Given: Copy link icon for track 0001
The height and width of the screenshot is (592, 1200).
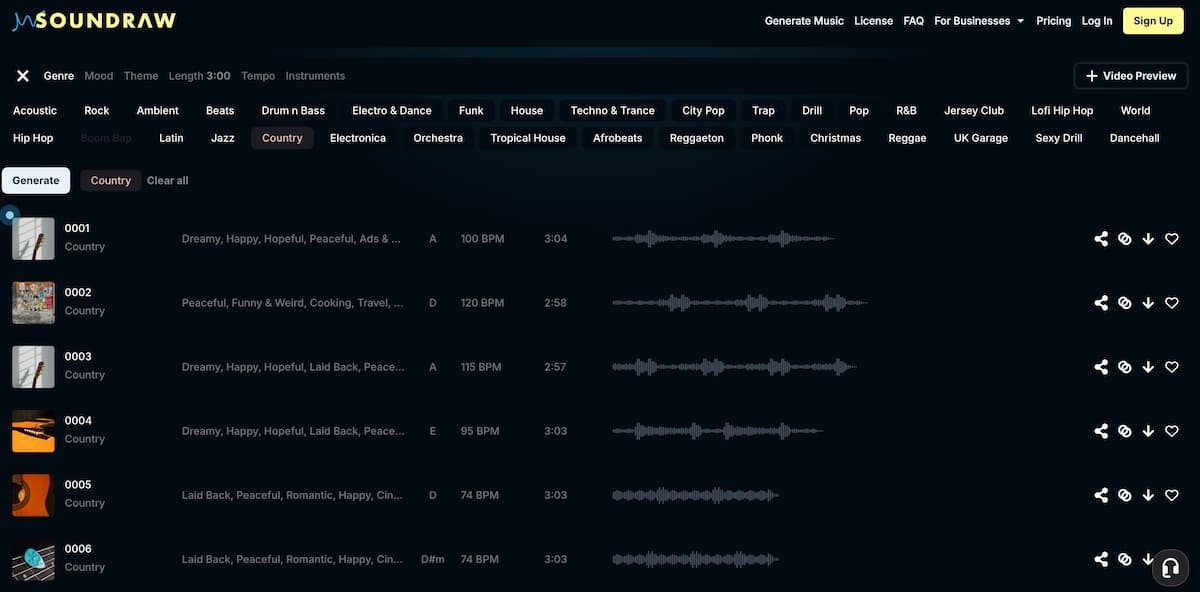Looking at the screenshot, I should (x=1124, y=239).
